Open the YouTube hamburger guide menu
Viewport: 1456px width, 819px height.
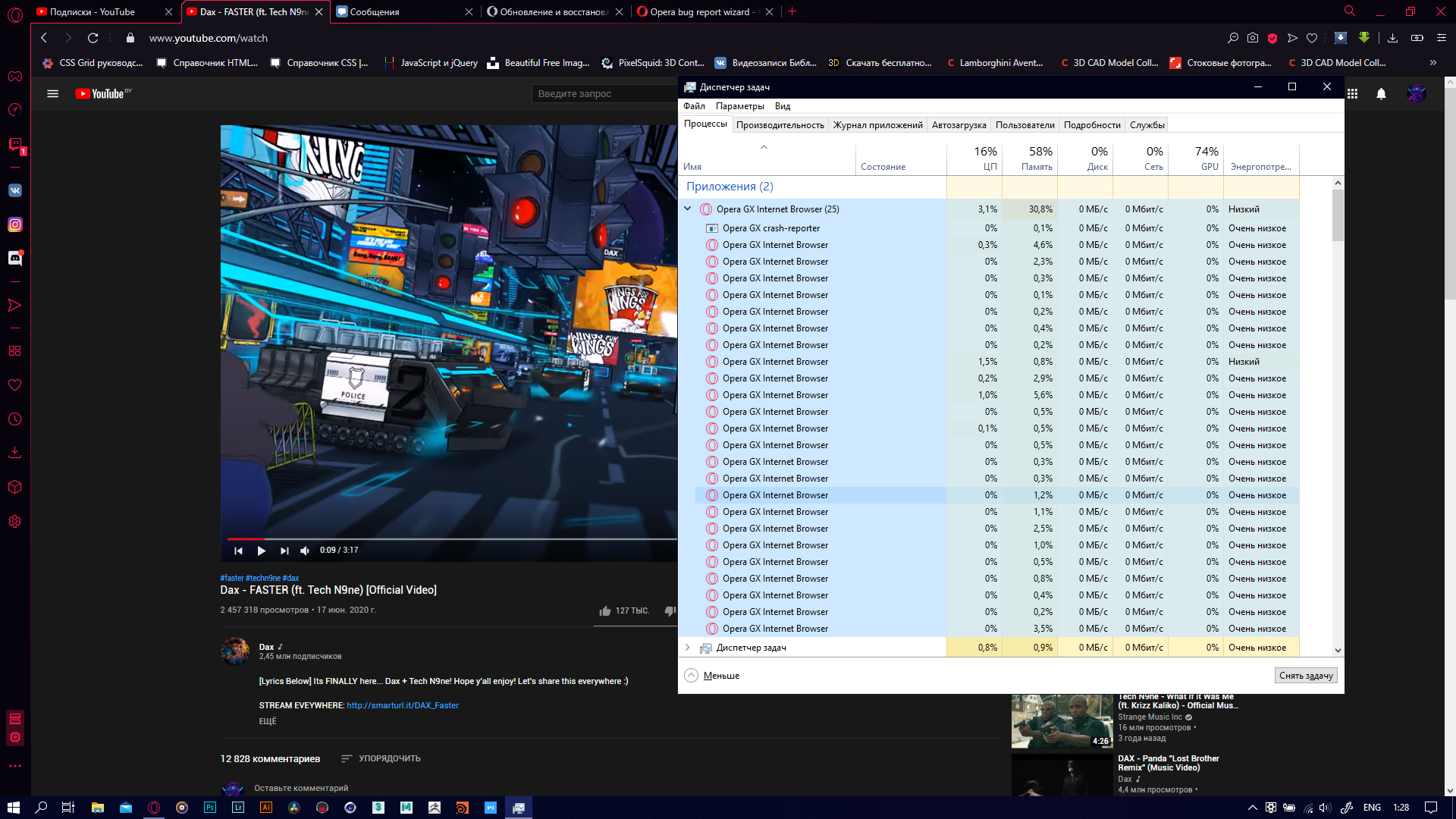tap(52, 93)
